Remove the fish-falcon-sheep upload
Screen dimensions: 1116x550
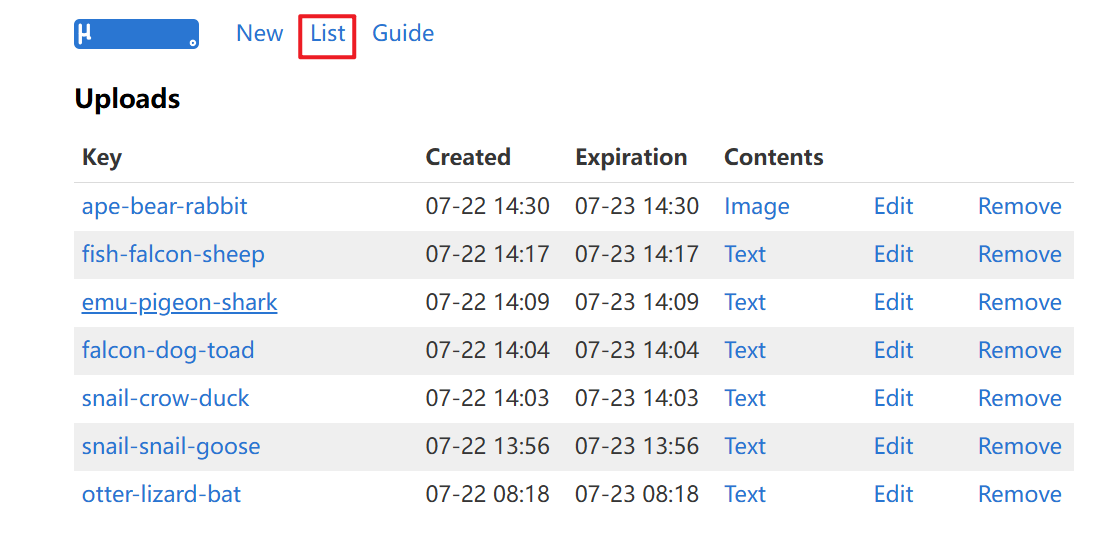pyautogui.click(x=1020, y=254)
